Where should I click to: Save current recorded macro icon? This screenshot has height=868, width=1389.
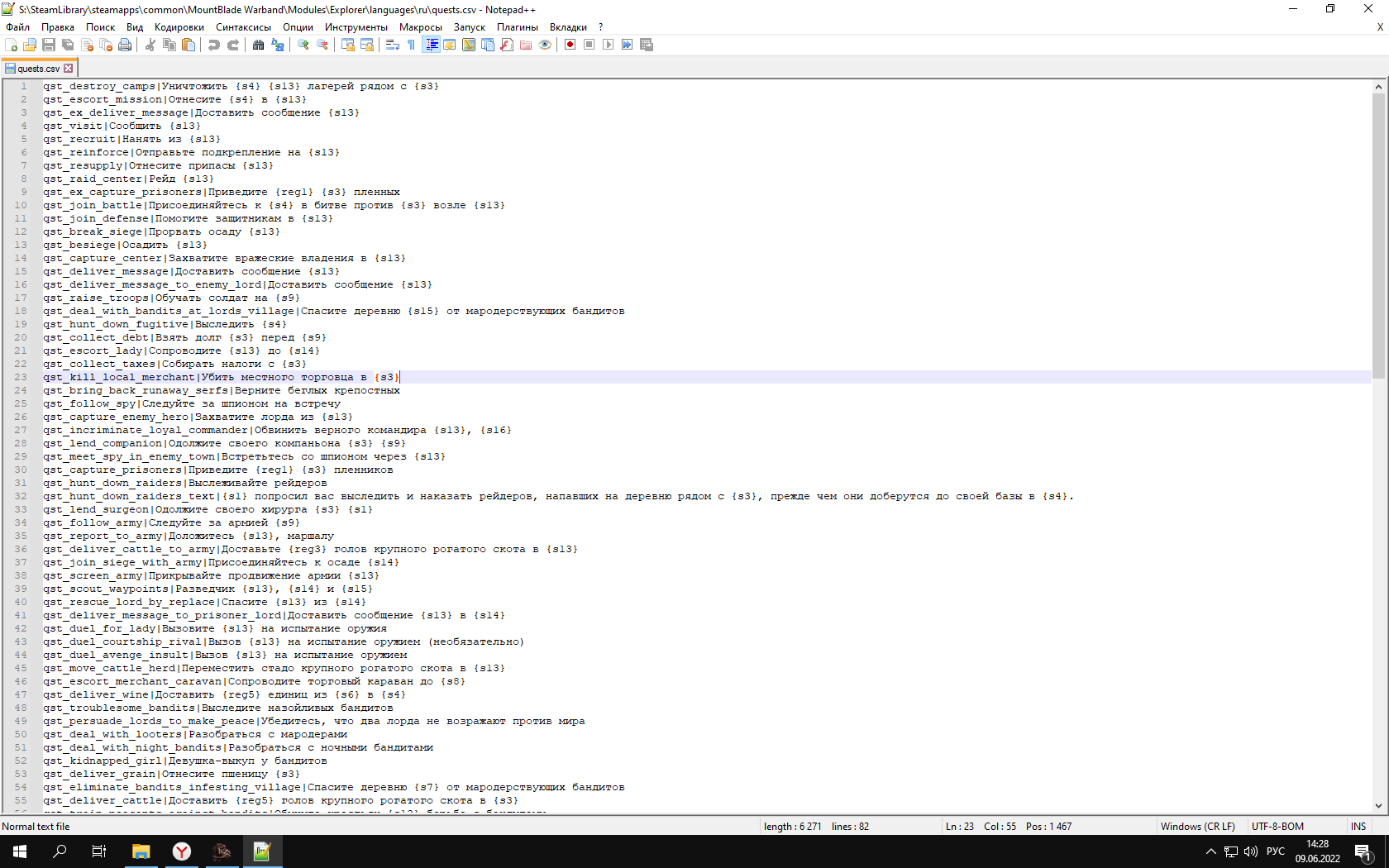click(x=647, y=45)
